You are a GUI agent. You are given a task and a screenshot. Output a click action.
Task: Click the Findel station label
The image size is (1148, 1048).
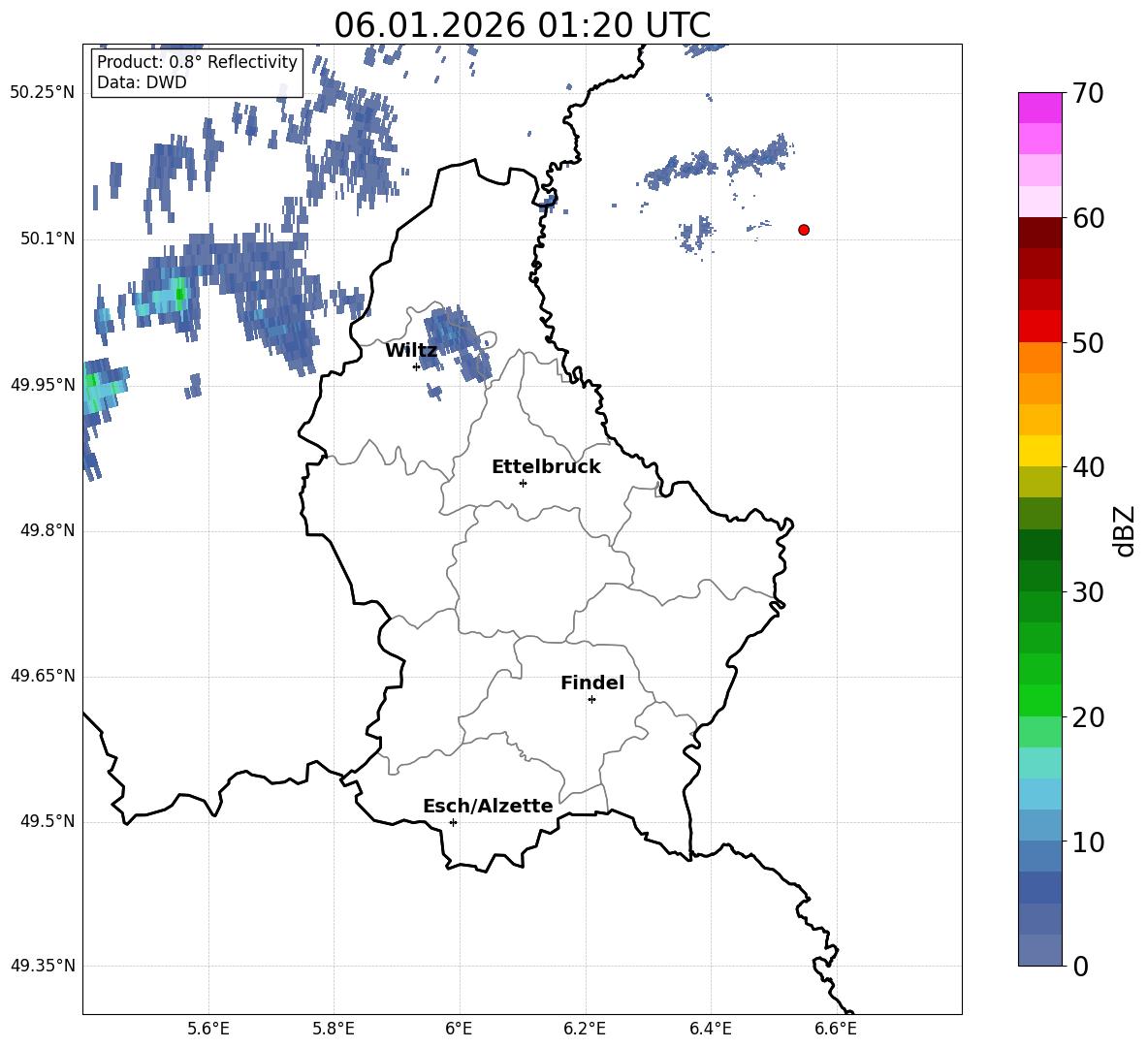click(592, 683)
